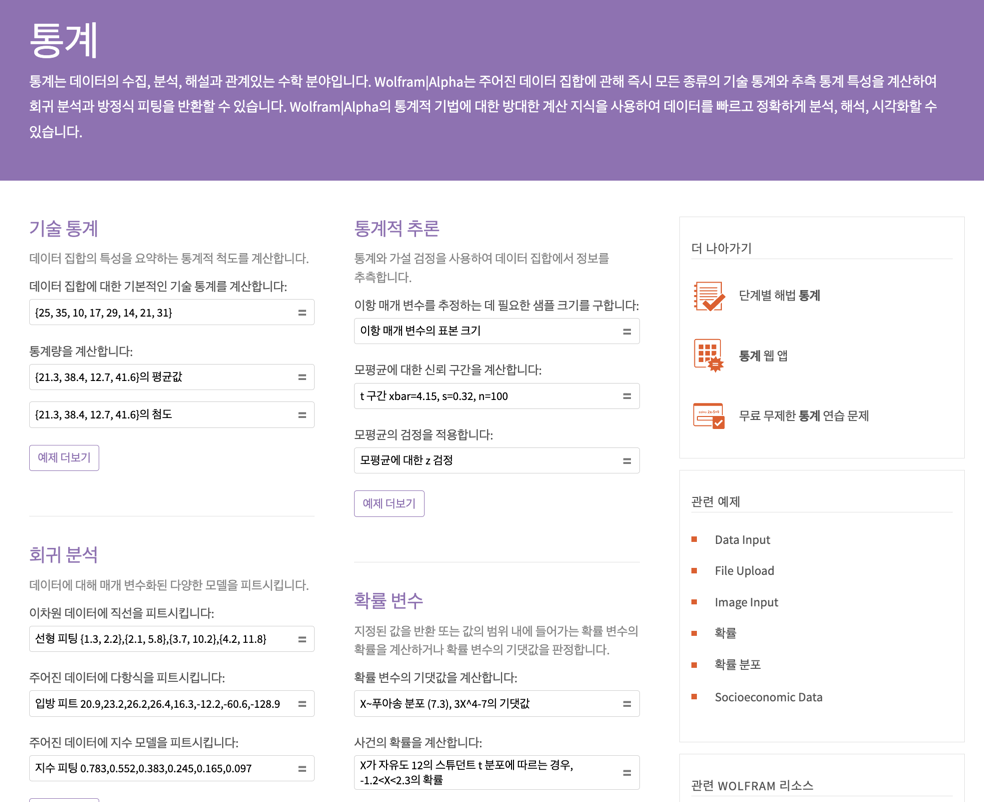Select the 입방 피트 polynomial fit example field
The width and height of the screenshot is (984, 802).
click(158, 704)
